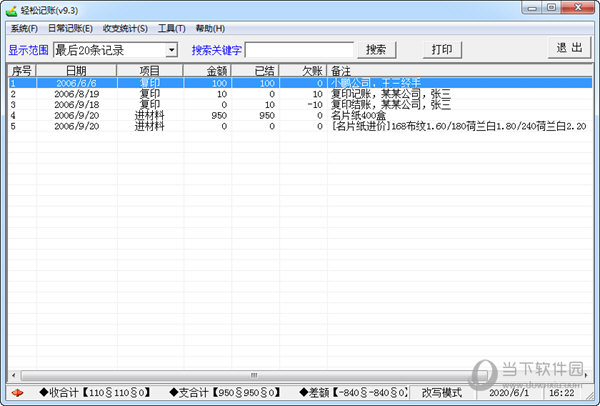
Task: Open the 收支统计(S) menu
Action: tap(125, 29)
